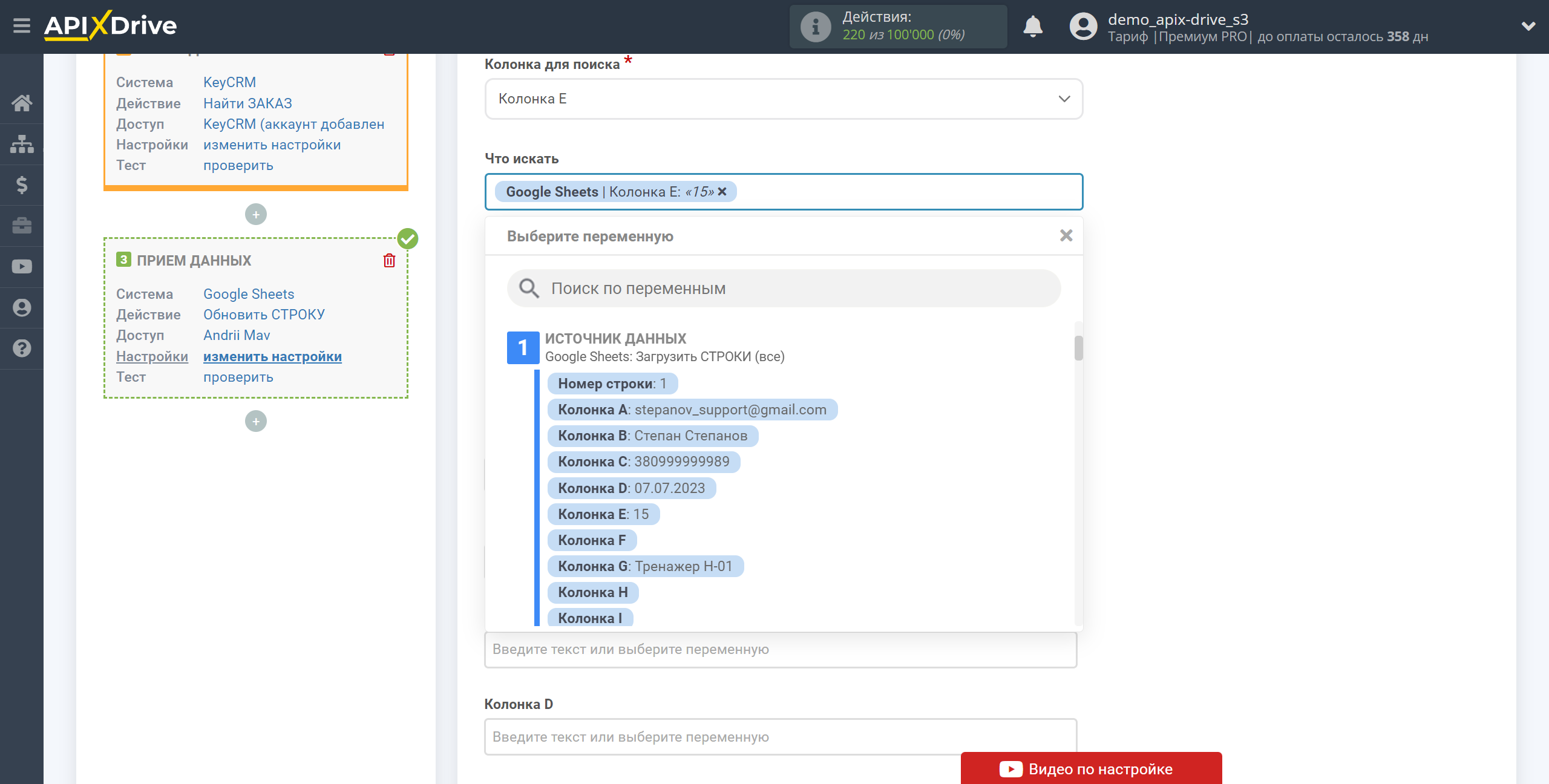Click изменить настройки in Google Sheets block
The width and height of the screenshot is (1549, 784).
click(272, 356)
